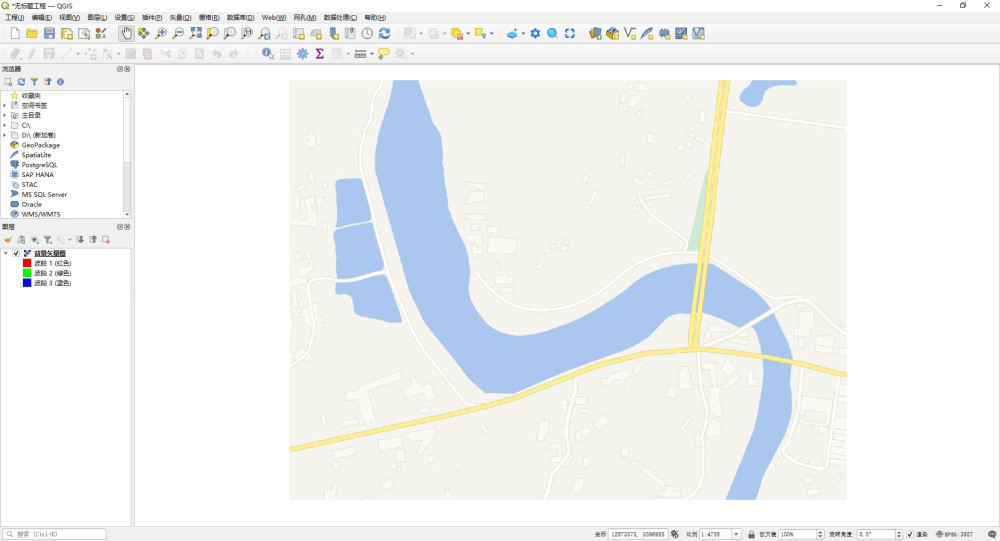This screenshot has height=541, width=1000.
Task: Click the Zoom Full extent icon
Action: click(x=195, y=34)
